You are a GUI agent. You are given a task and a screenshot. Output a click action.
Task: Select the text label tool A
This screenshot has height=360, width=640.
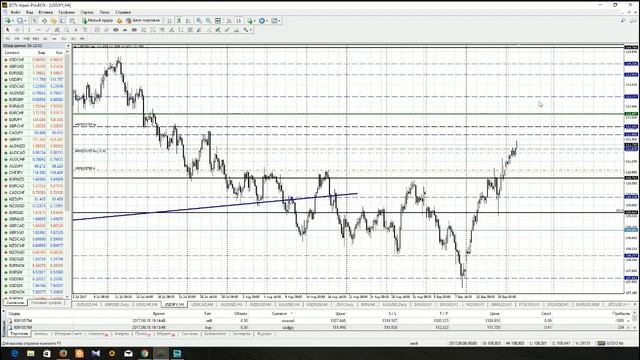point(76,30)
